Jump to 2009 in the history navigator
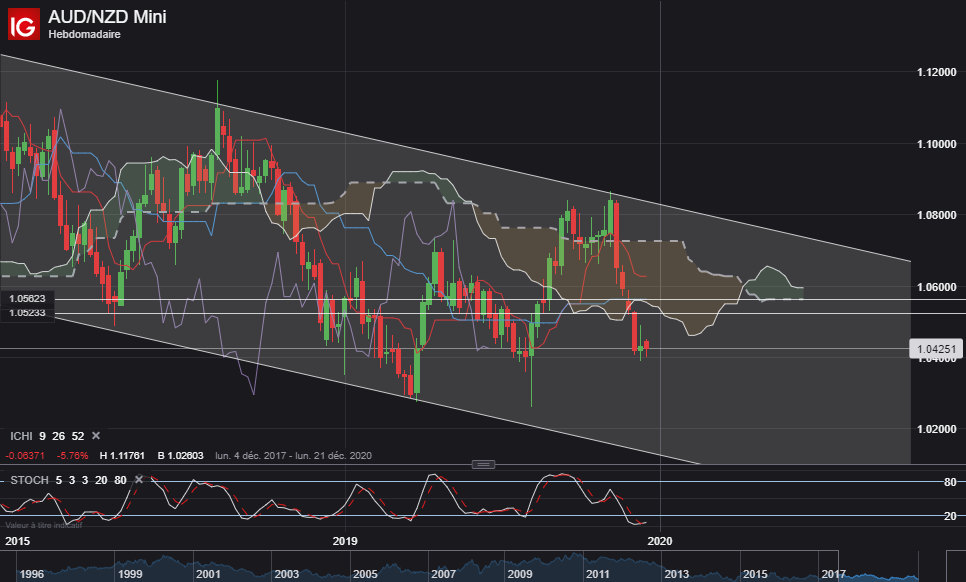The image size is (966, 582). click(x=519, y=574)
